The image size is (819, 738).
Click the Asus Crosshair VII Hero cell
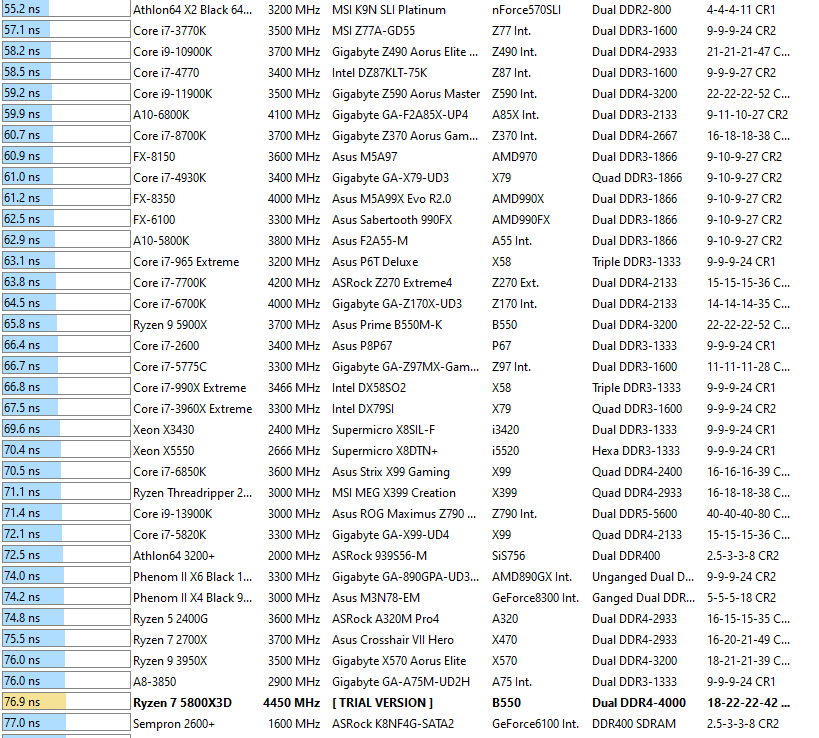point(393,640)
